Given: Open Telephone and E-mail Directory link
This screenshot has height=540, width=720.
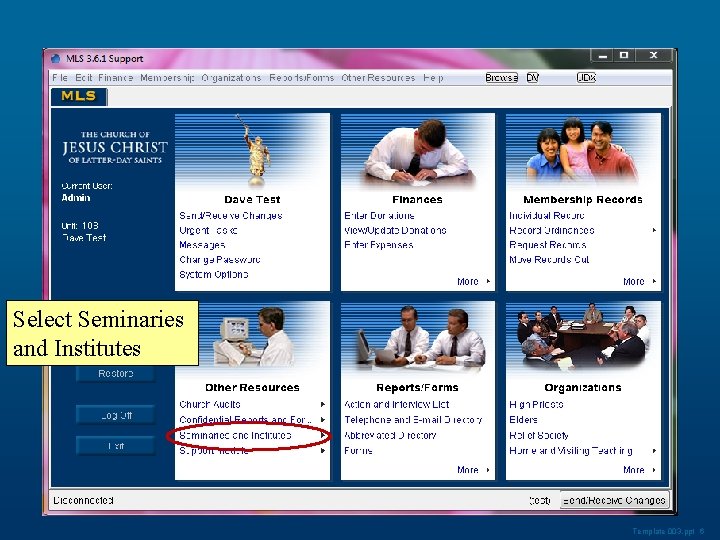Looking at the screenshot, I should point(413,420).
